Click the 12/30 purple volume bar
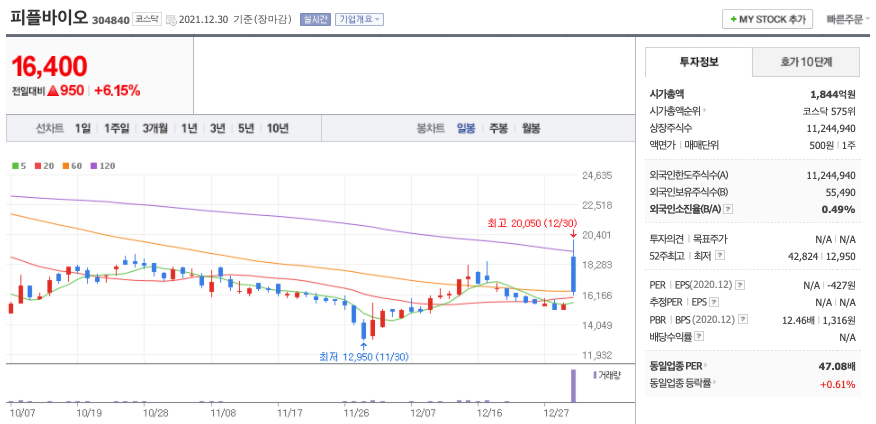The width and height of the screenshot is (876, 424). [x=573, y=385]
